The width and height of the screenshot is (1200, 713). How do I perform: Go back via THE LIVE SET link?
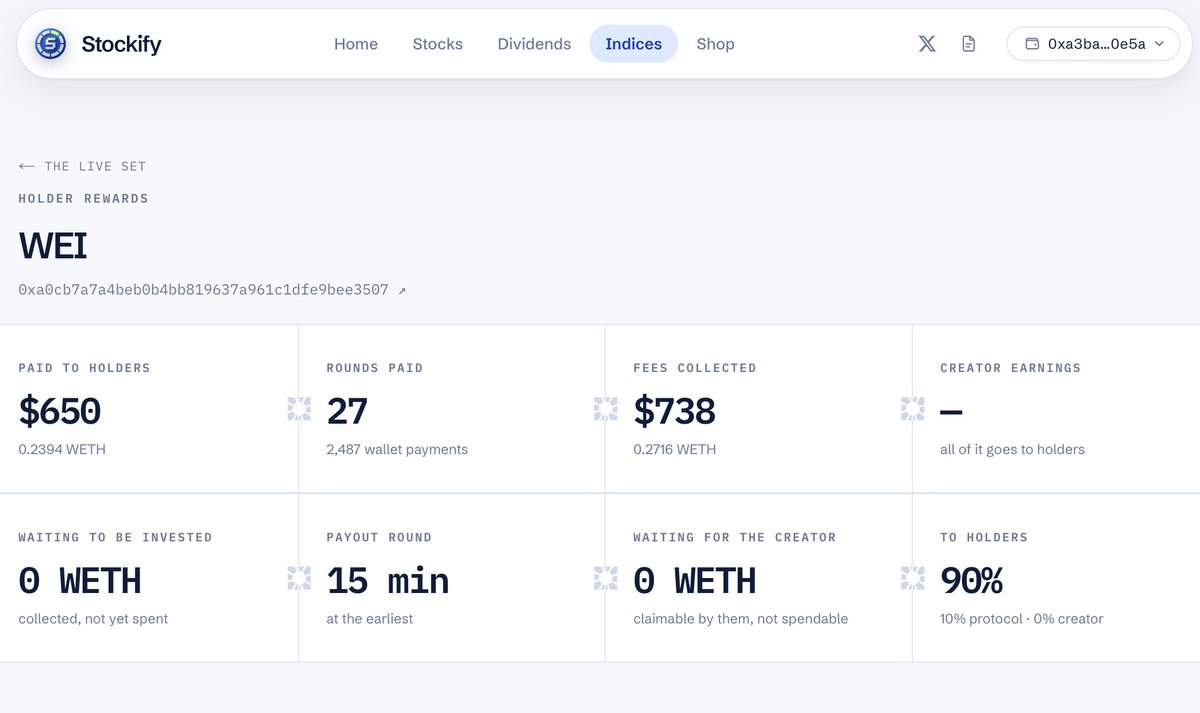[x=95, y=166]
